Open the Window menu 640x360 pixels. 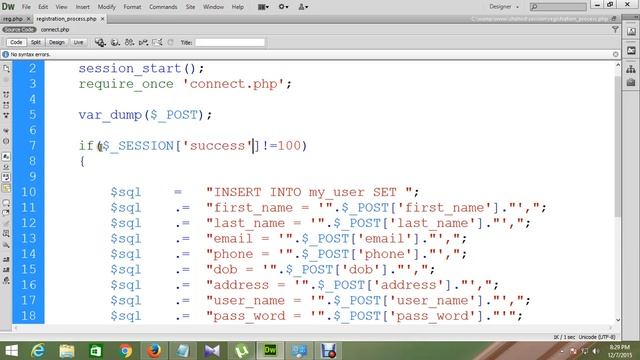tap(213, 7)
